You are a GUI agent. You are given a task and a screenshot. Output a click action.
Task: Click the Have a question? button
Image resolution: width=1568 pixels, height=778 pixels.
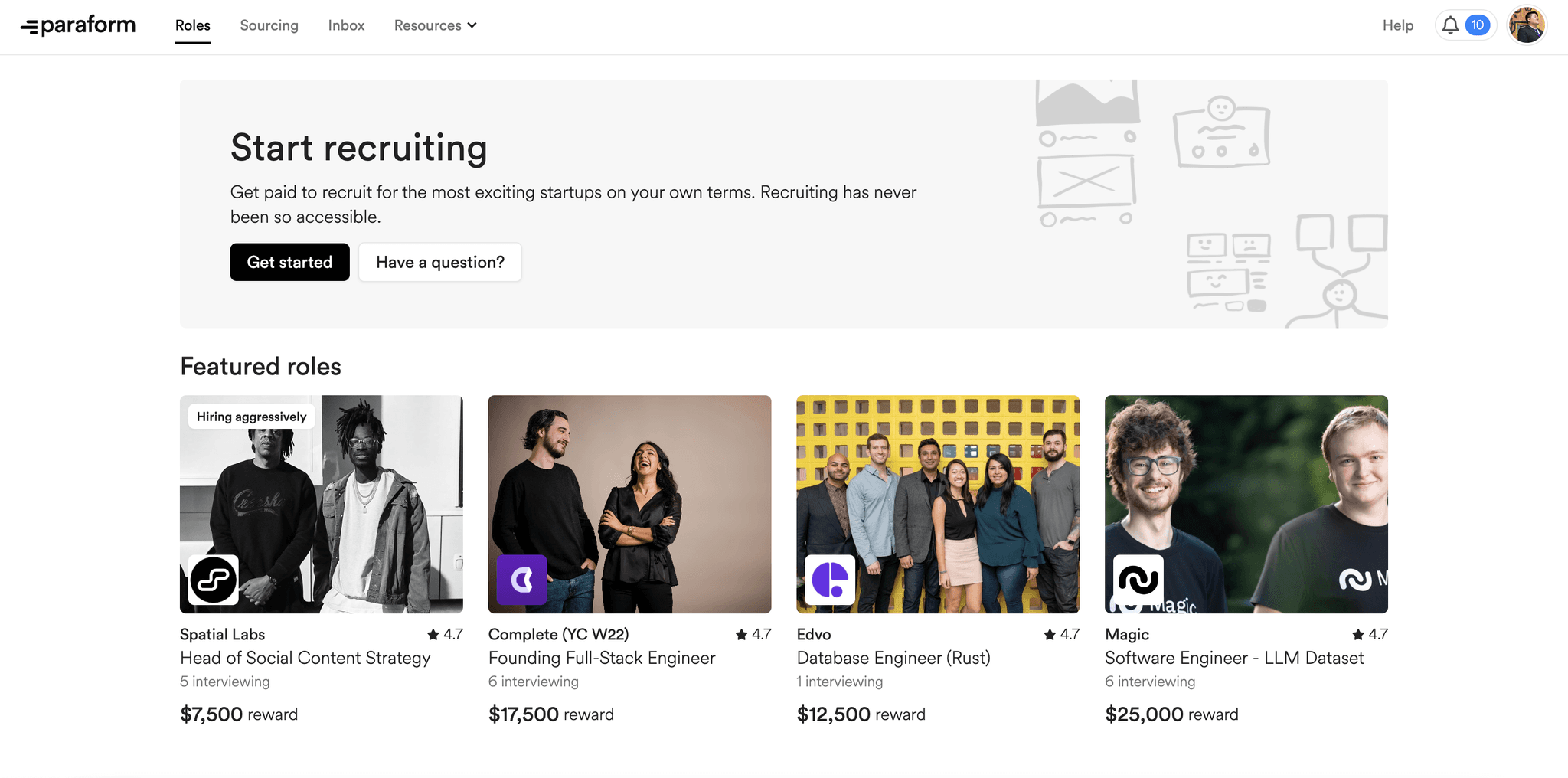tap(439, 262)
